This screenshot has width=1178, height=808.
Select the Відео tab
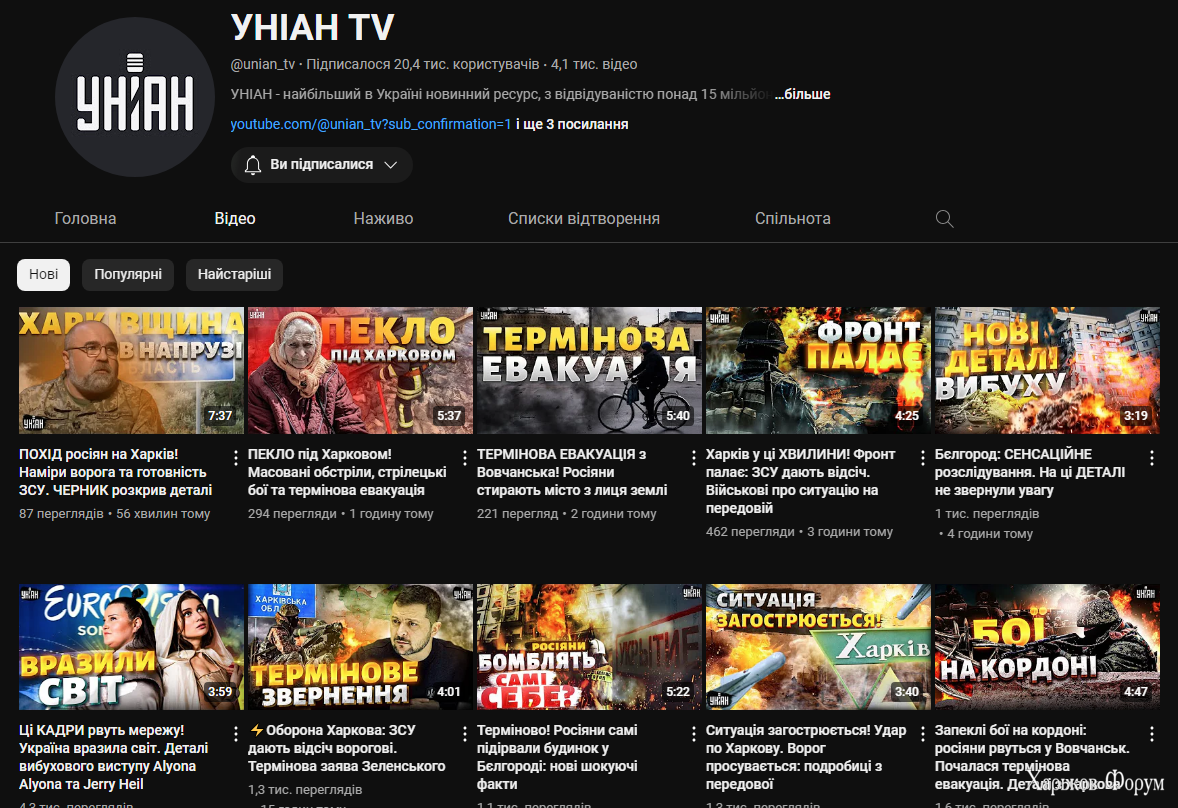(235, 219)
